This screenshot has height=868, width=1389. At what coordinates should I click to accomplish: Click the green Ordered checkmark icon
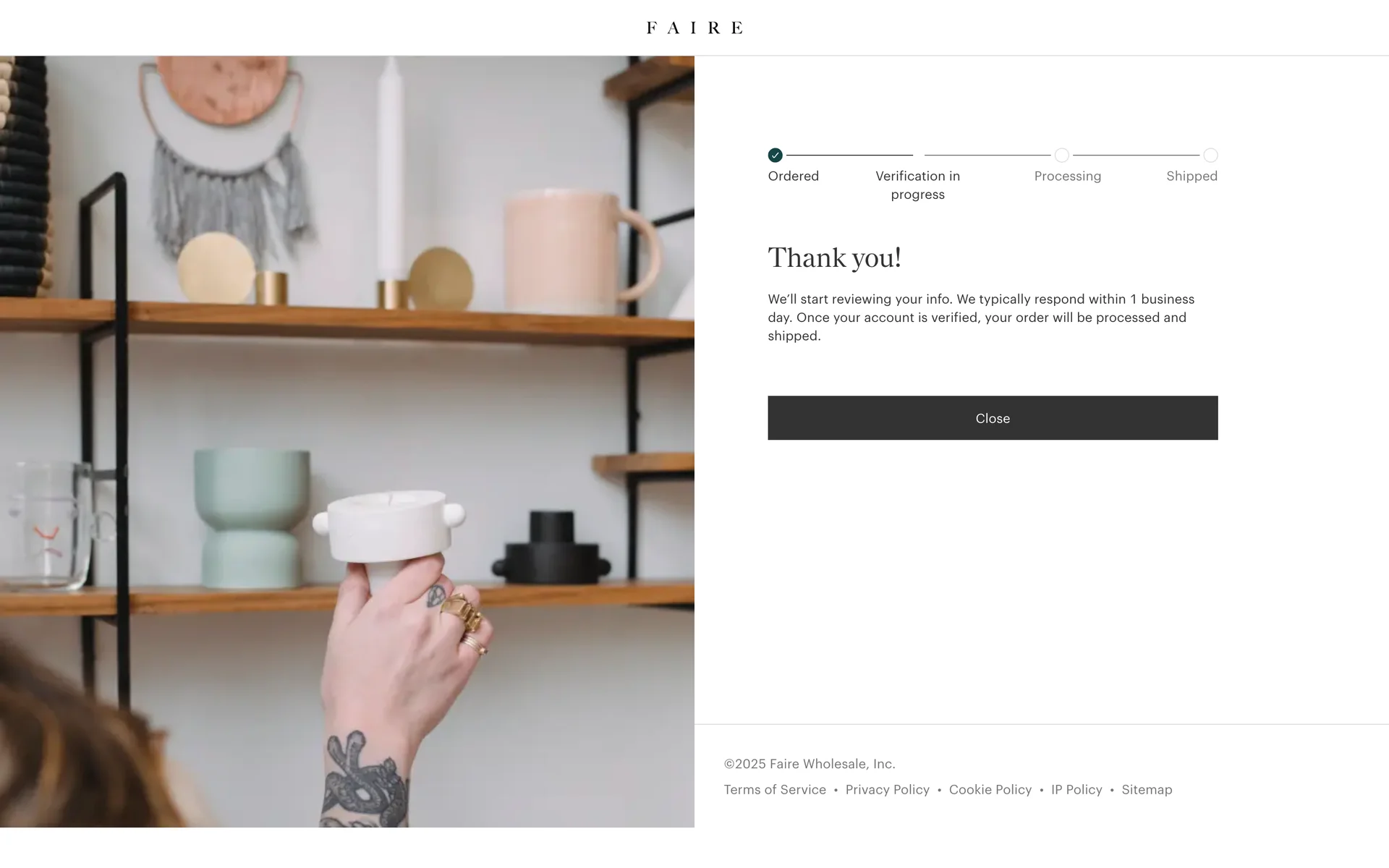click(x=775, y=155)
